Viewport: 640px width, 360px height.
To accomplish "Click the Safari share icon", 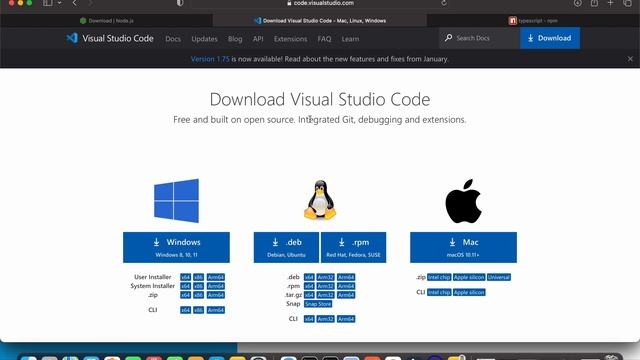I will (594, 3).
